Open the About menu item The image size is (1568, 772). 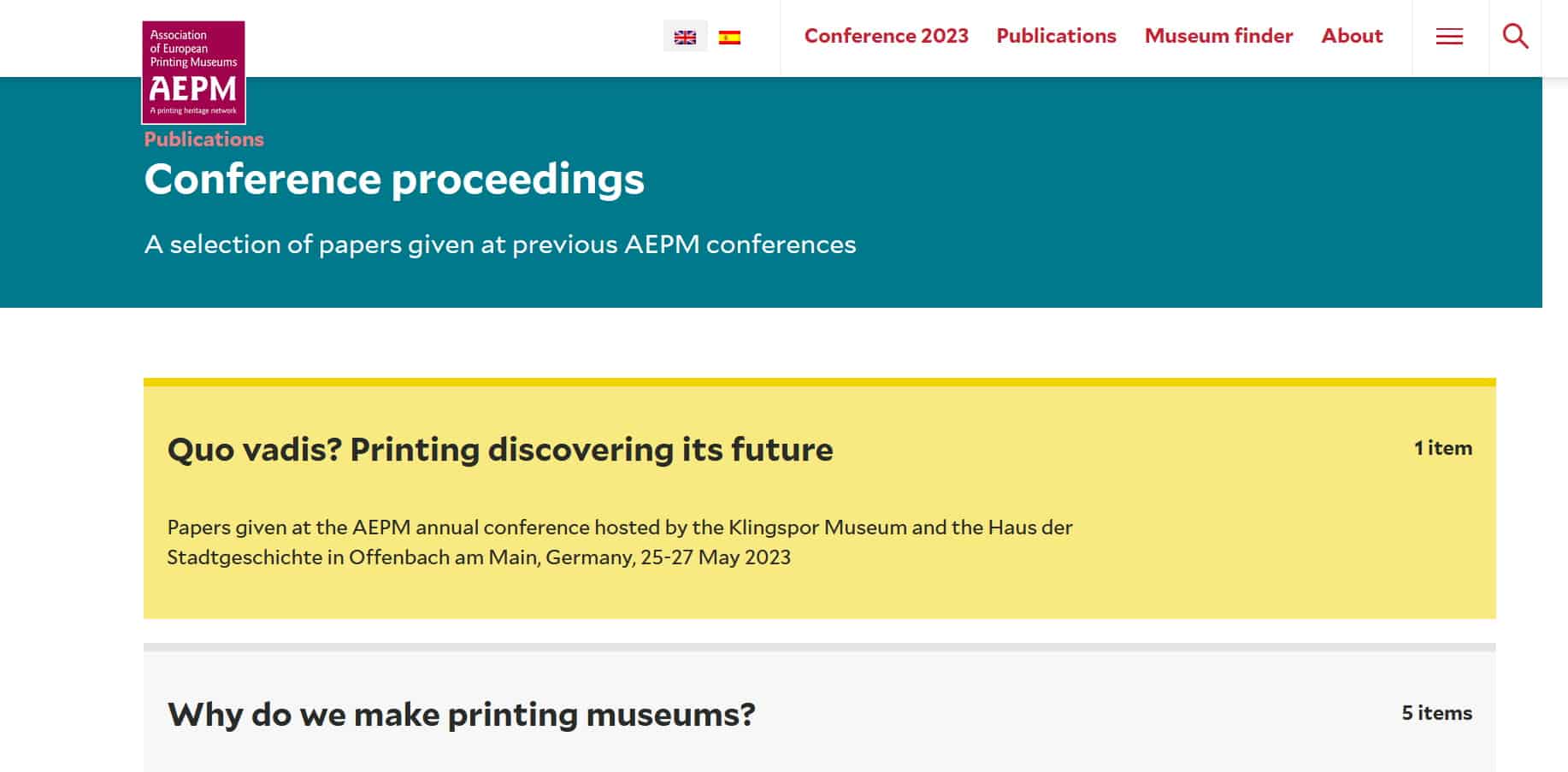(1352, 36)
